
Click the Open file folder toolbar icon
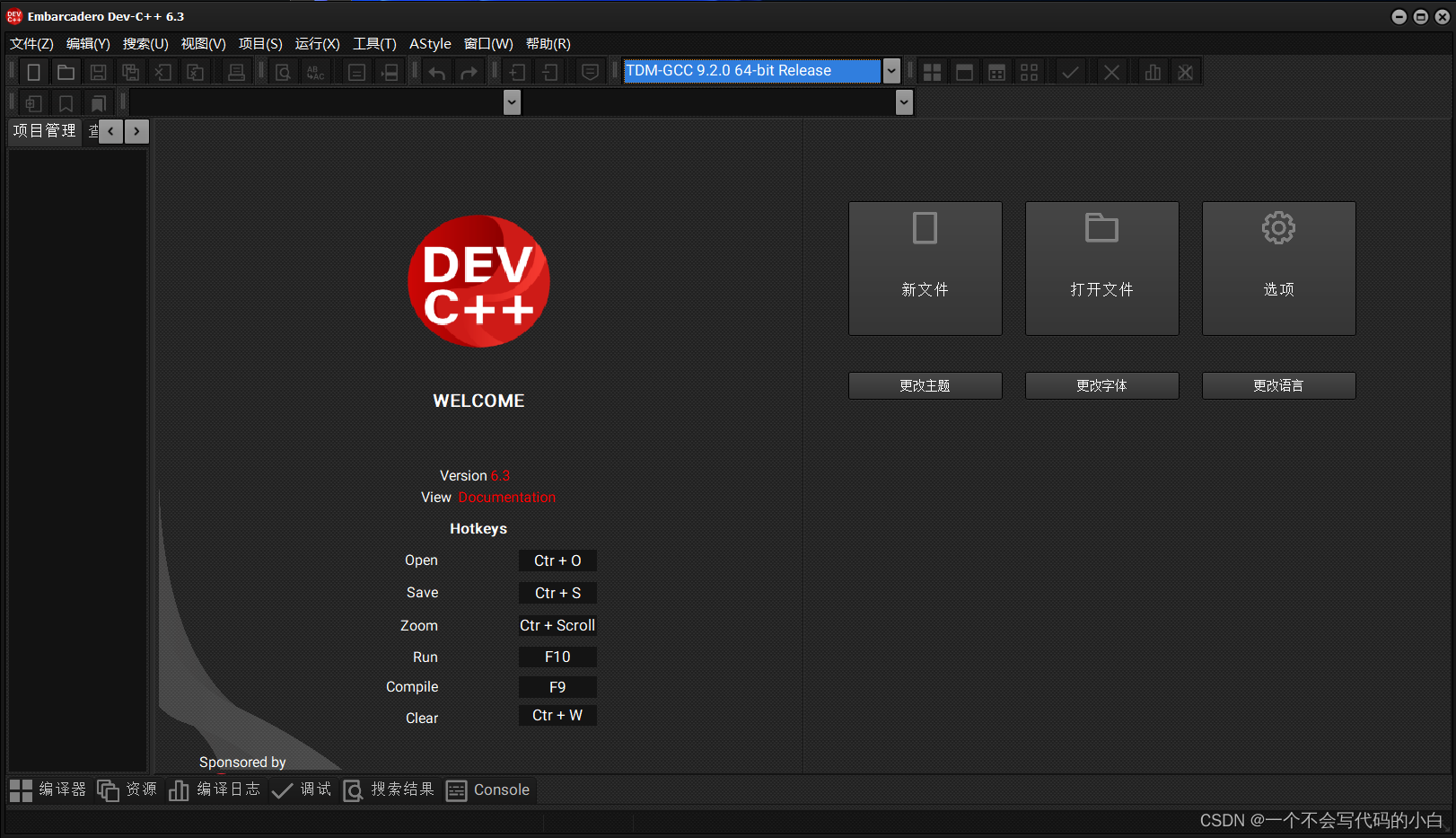[66, 73]
